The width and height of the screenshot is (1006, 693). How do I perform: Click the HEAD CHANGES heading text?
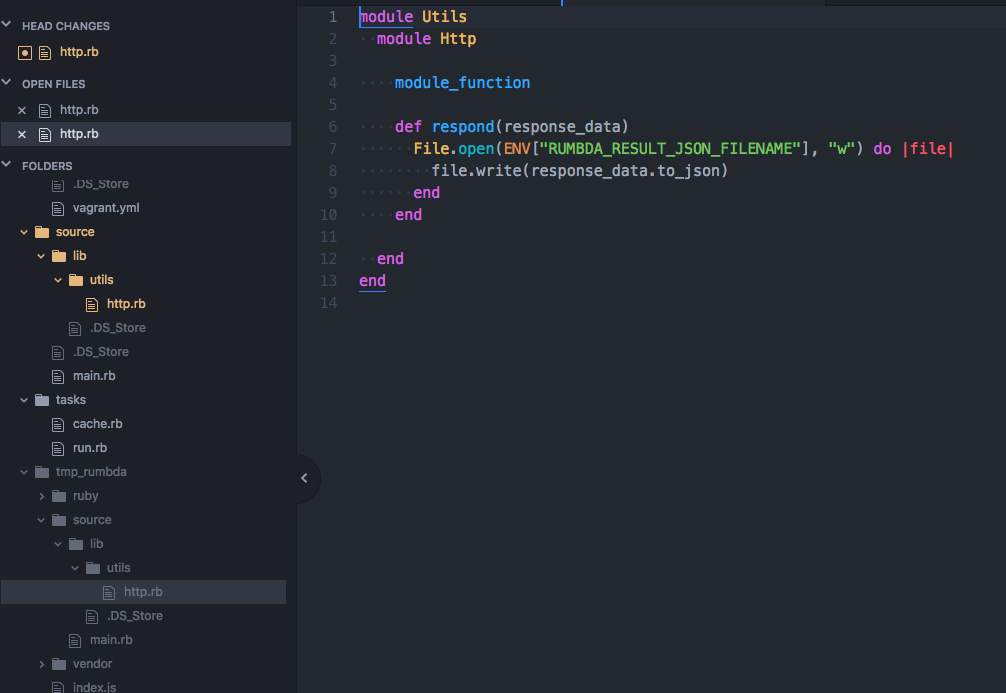pos(66,26)
